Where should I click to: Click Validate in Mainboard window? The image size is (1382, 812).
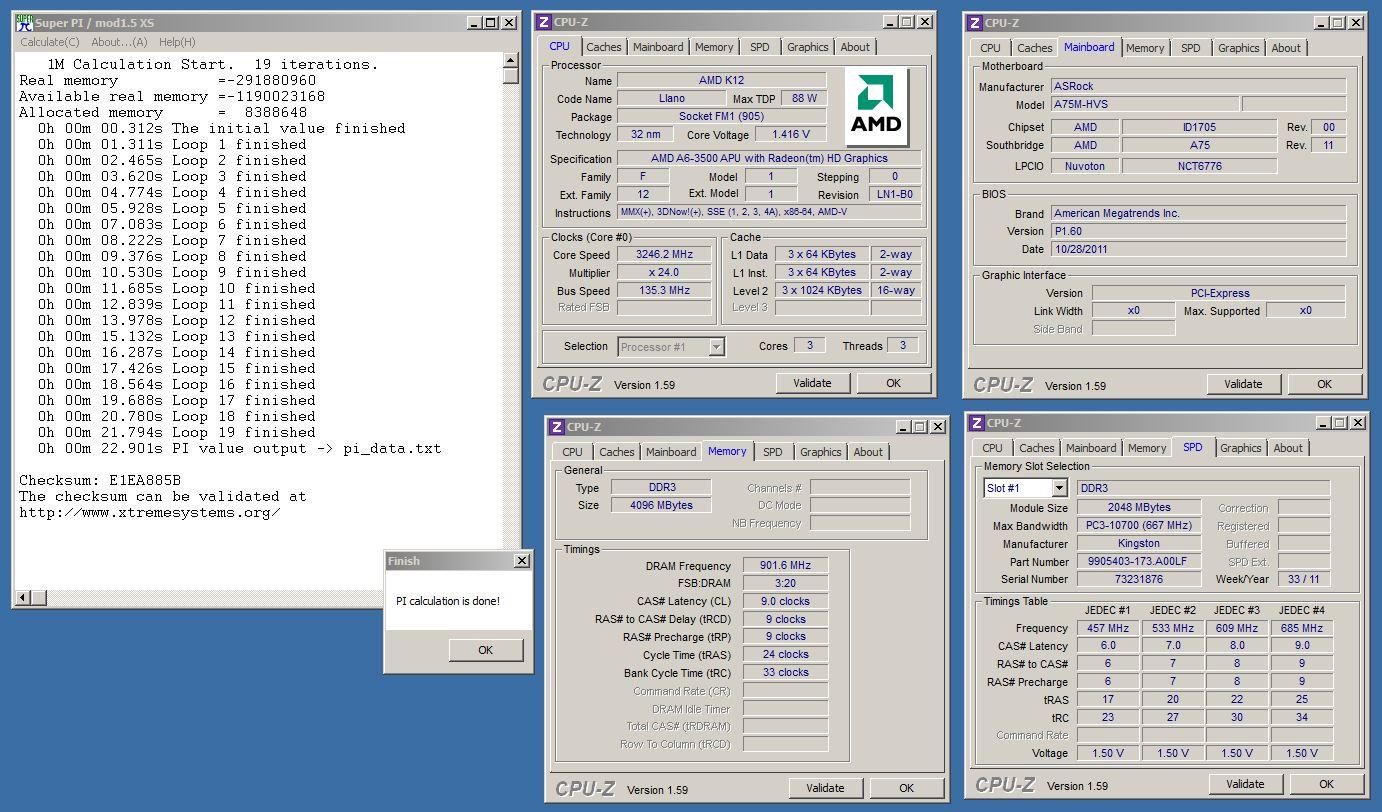(x=1243, y=384)
